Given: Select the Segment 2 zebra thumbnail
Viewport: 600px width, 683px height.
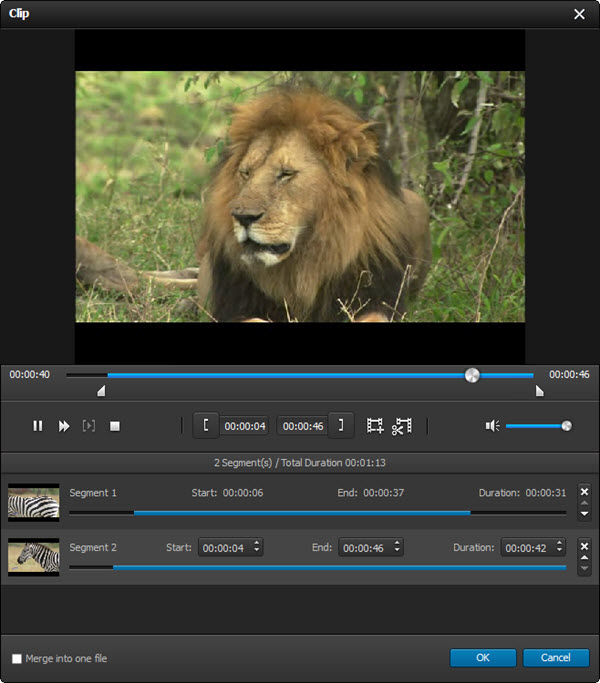Looking at the screenshot, I should 34,557.
